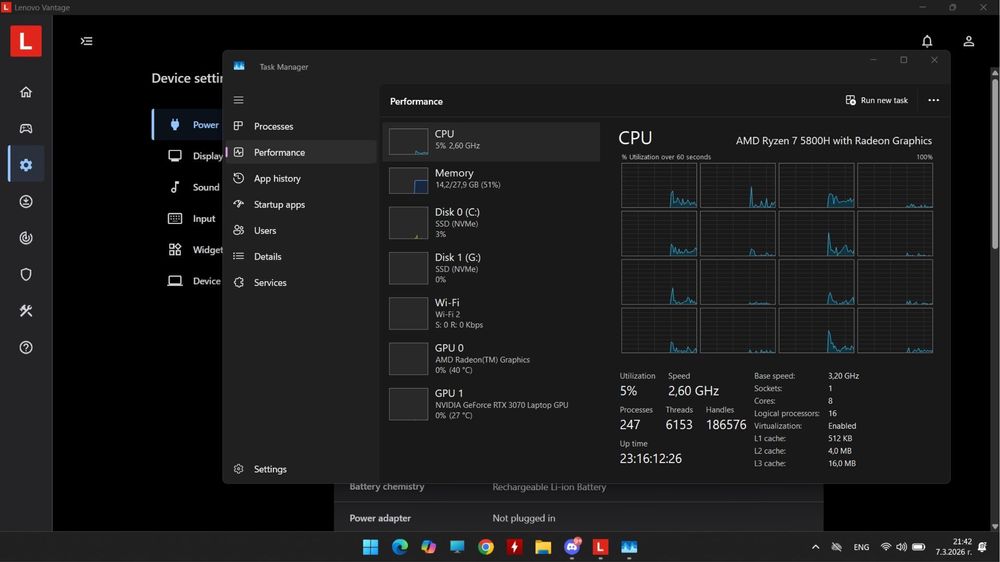Select Memory in the performance list

(491, 180)
